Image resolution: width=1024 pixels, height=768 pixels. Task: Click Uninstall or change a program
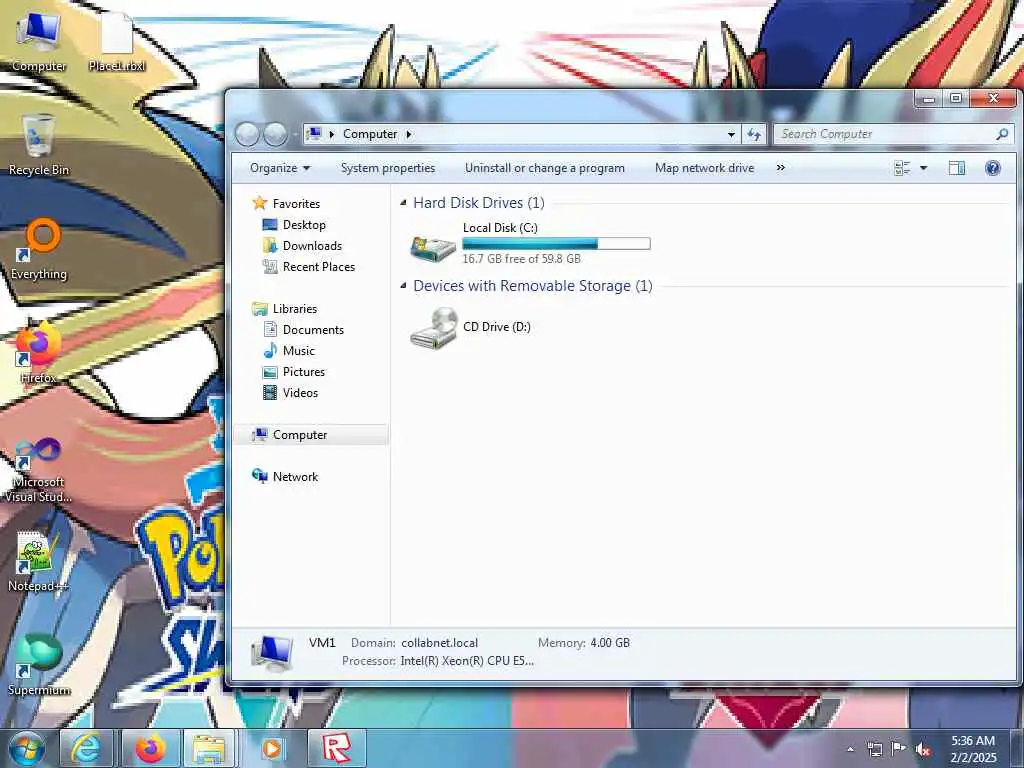(545, 168)
